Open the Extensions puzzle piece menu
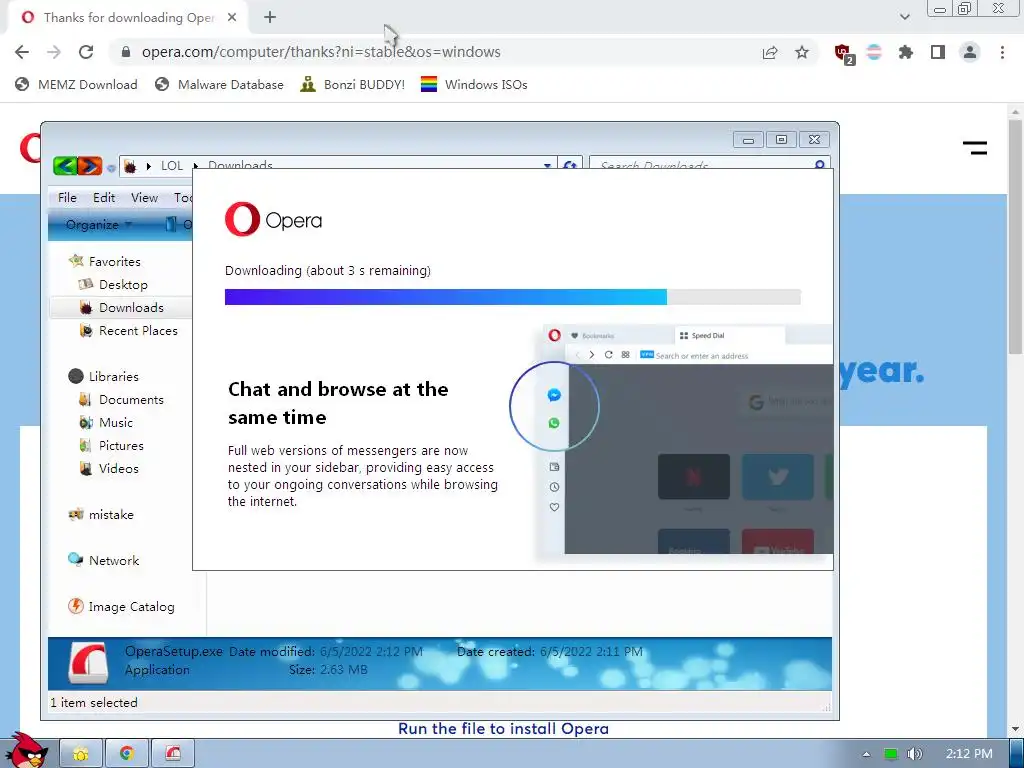This screenshot has width=1024, height=768. click(906, 52)
